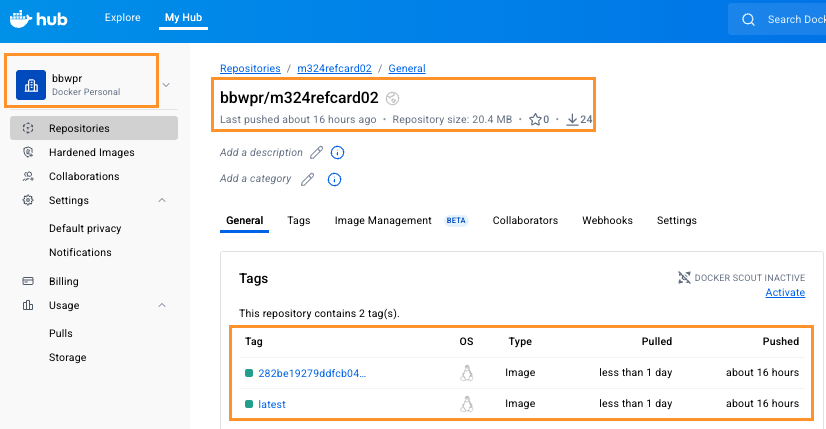Click the Linux penguin icon in 282be19279ddfcb04 row
The width and height of the screenshot is (826, 429).
[467, 373]
